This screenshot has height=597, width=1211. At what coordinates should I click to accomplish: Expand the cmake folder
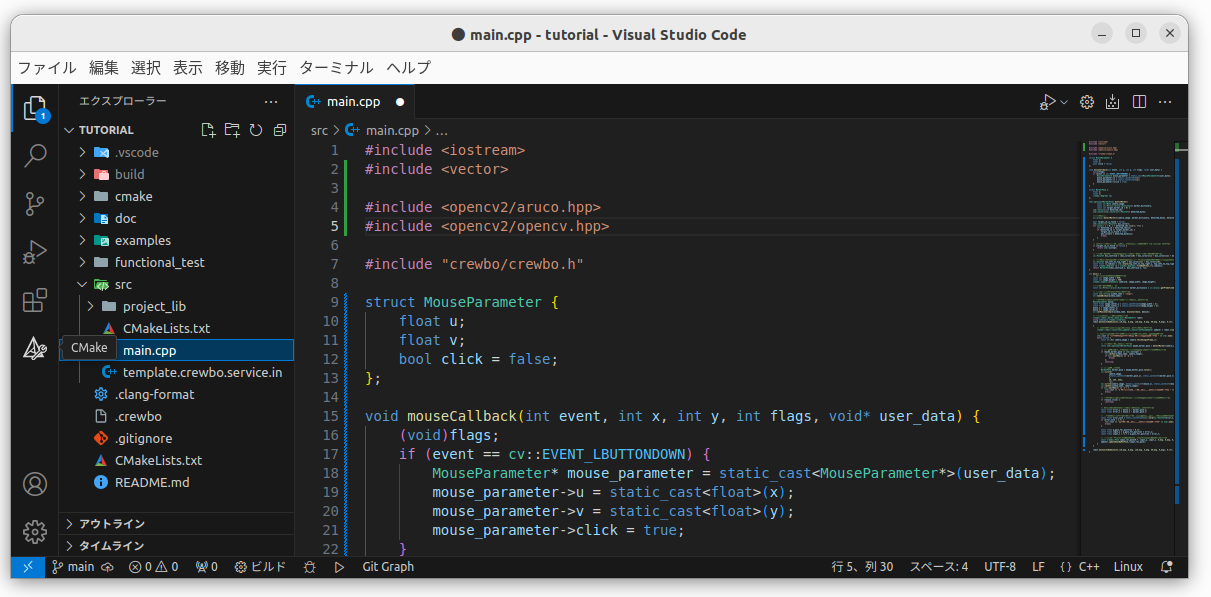(x=84, y=196)
